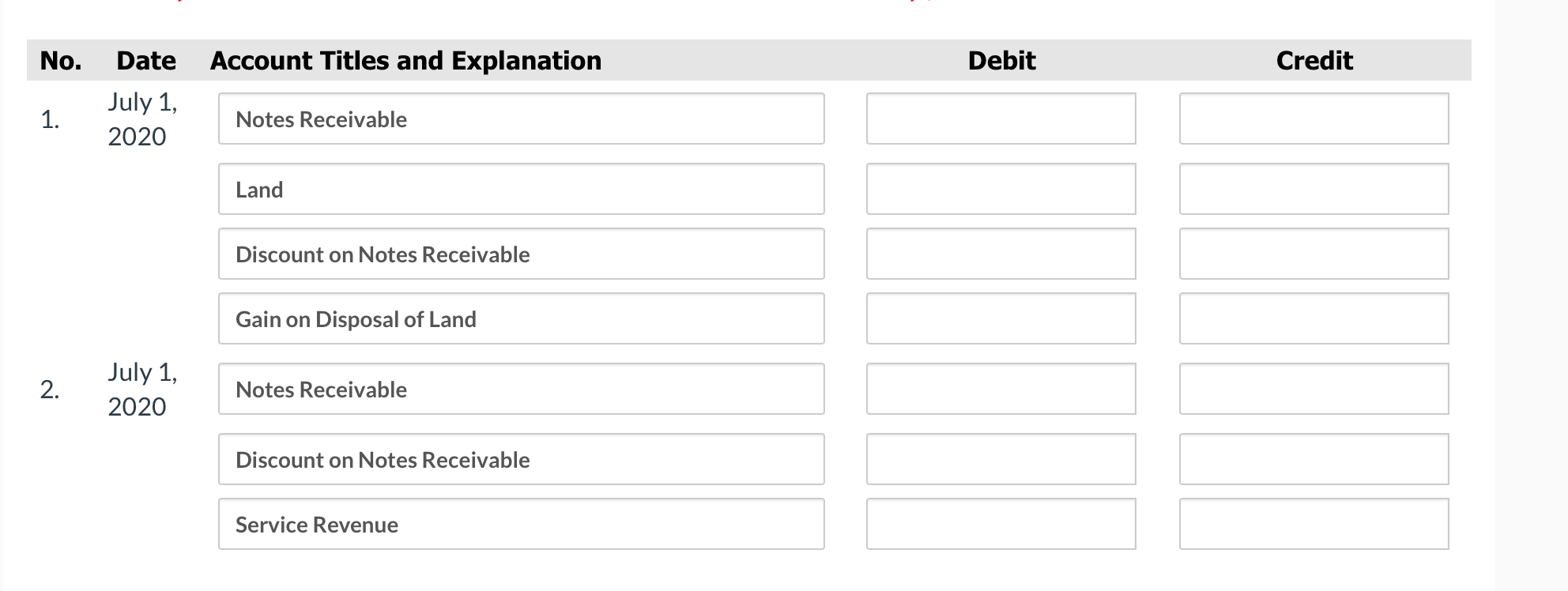The image size is (1568, 591).
Task: Select the Land account title field
Action: pos(522,188)
